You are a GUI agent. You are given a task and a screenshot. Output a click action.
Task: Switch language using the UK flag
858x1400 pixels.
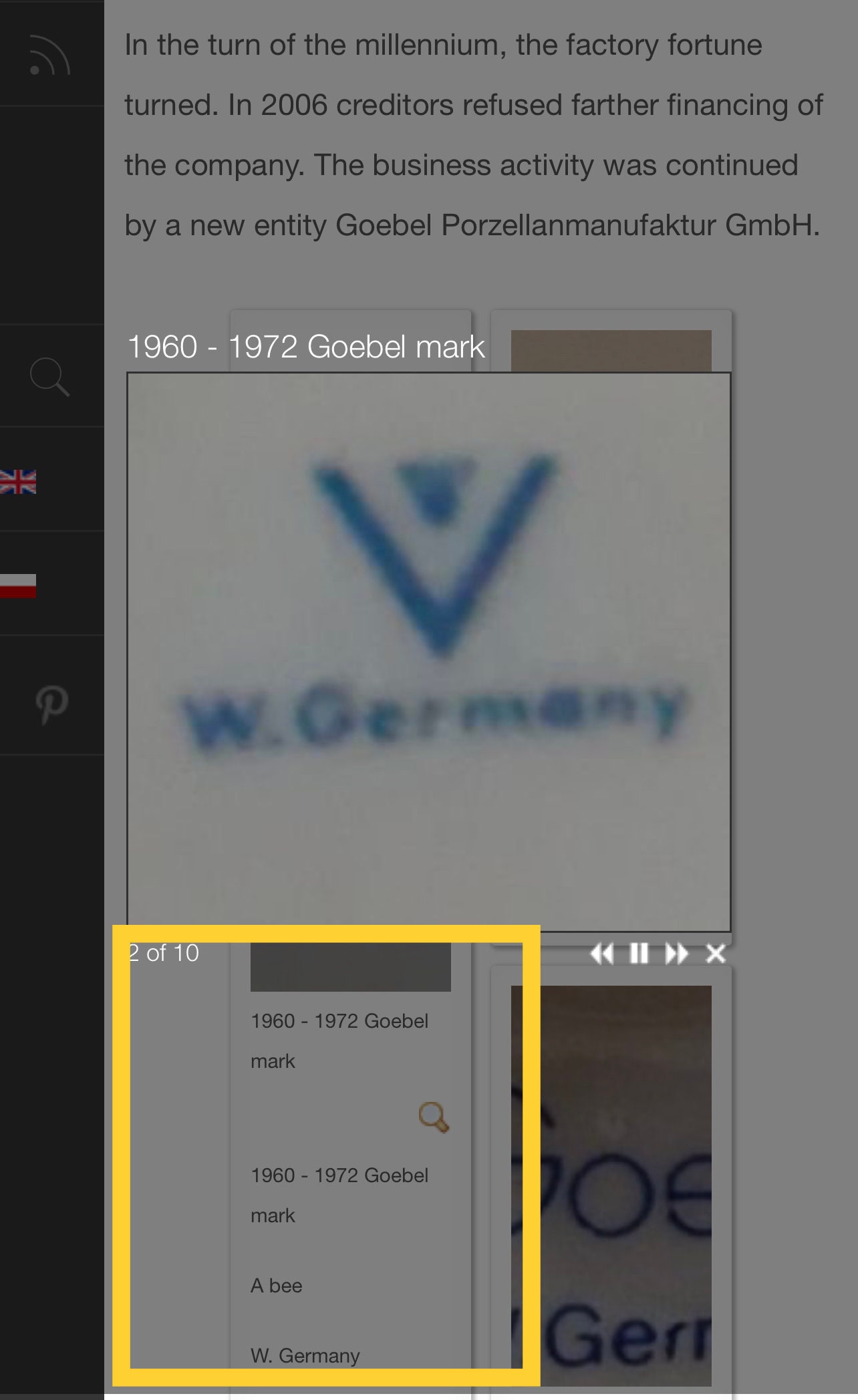18,481
